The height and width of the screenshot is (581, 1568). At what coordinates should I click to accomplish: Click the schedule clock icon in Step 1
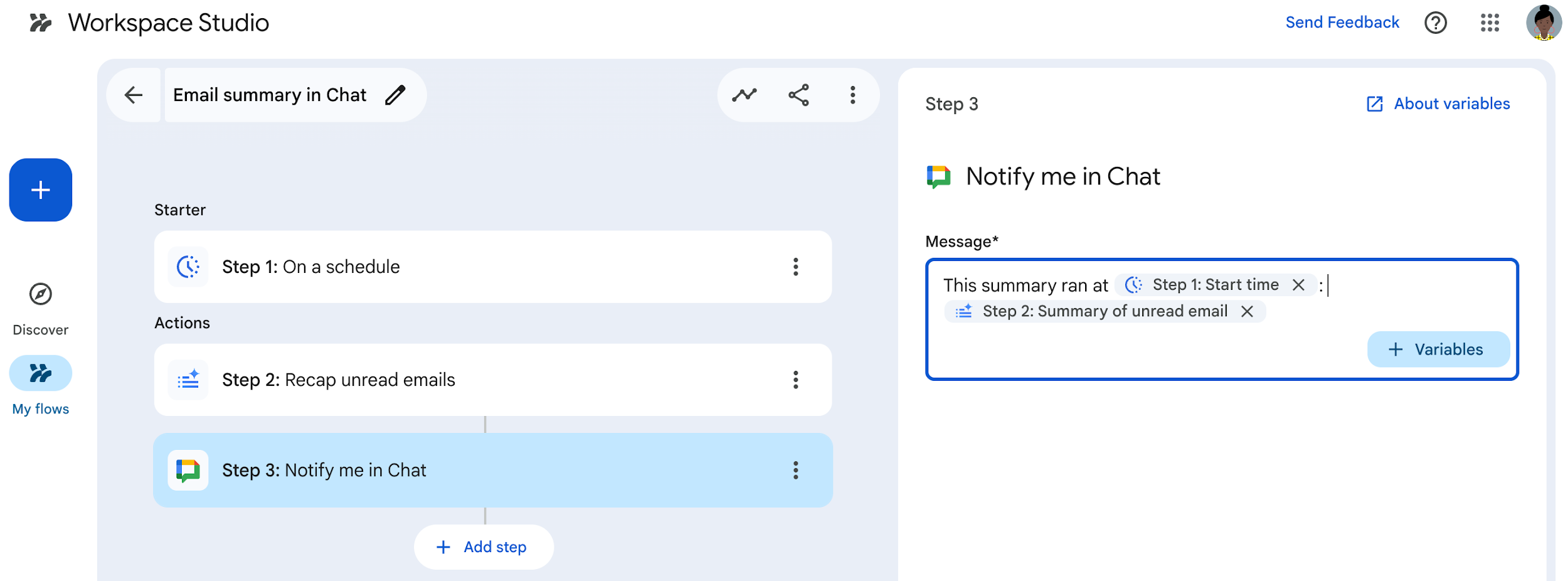(x=188, y=267)
